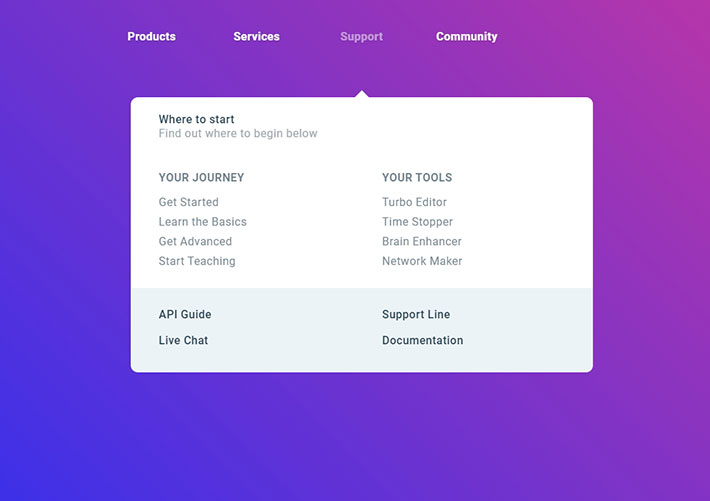Click the Find out where to begin subtitle
710x501 pixels.
[x=238, y=134]
